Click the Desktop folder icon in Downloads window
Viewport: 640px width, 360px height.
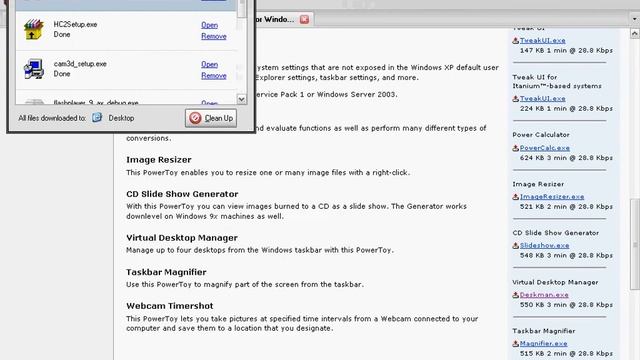(97, 118)
